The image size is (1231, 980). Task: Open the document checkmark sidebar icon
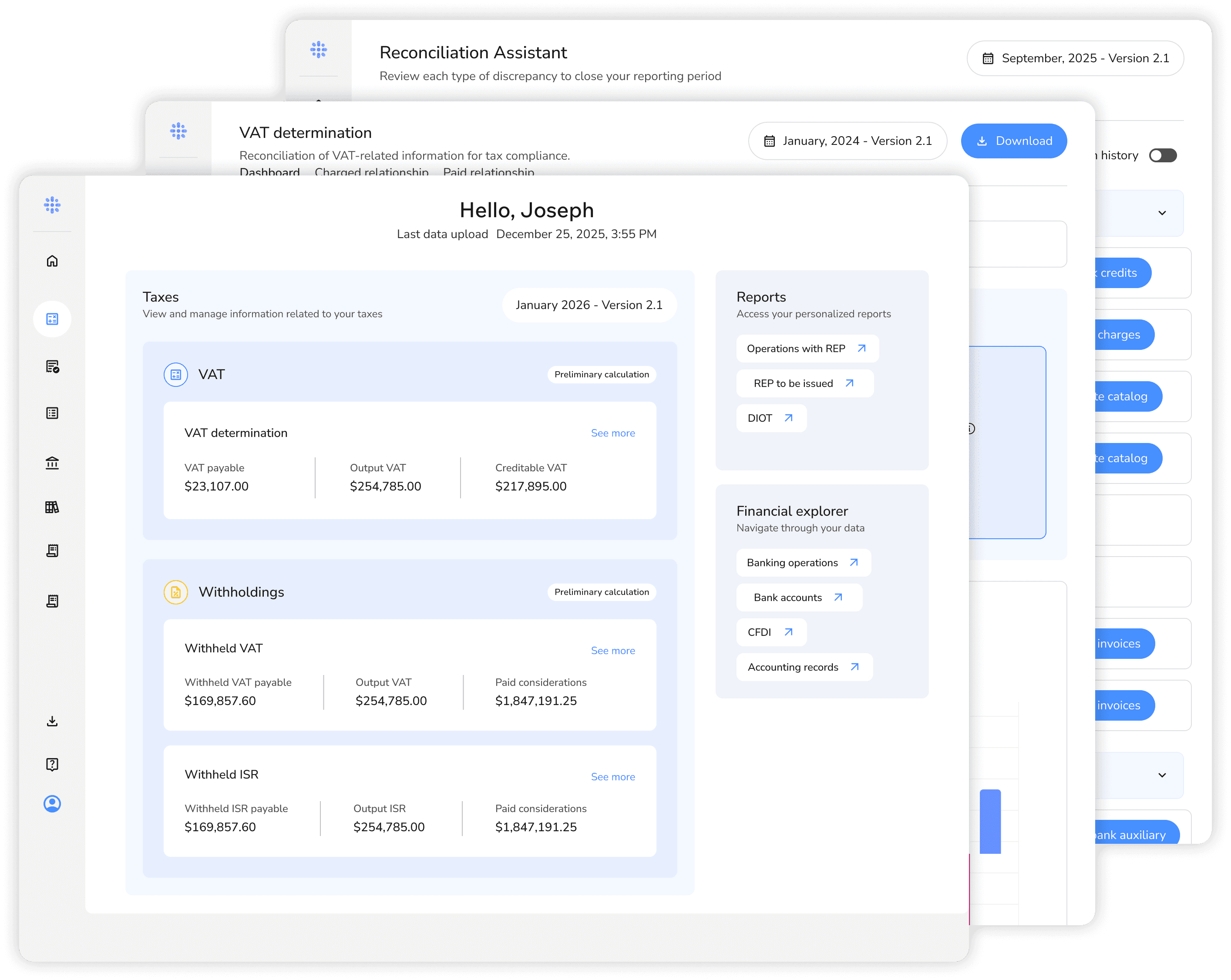click(x=52, y=366)
